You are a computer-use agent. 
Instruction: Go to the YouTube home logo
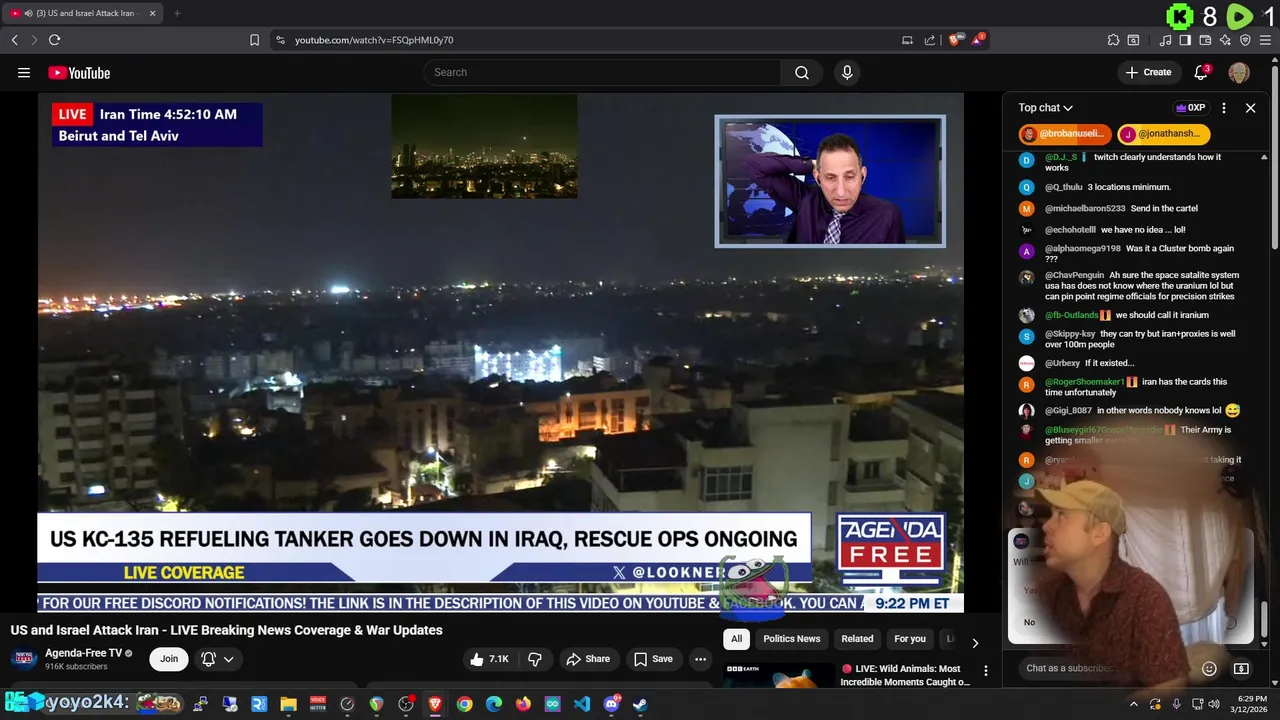pyautogui.click(x=79, y=72)
